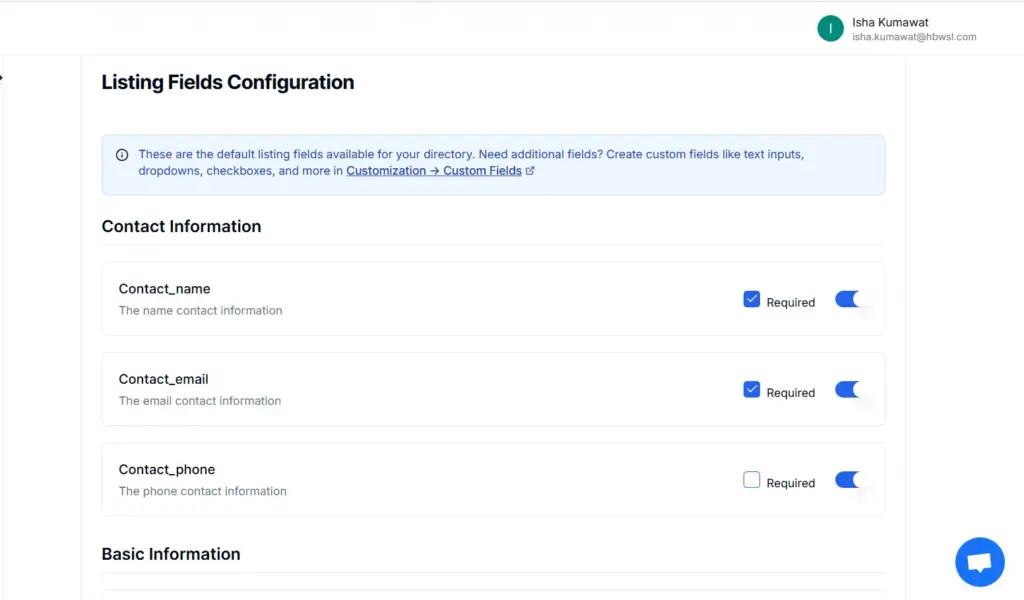Click the external link icon after Custom Fields
Viewport: 1024px width, 600px height.
pyautogui.click(x=530, y=171)
